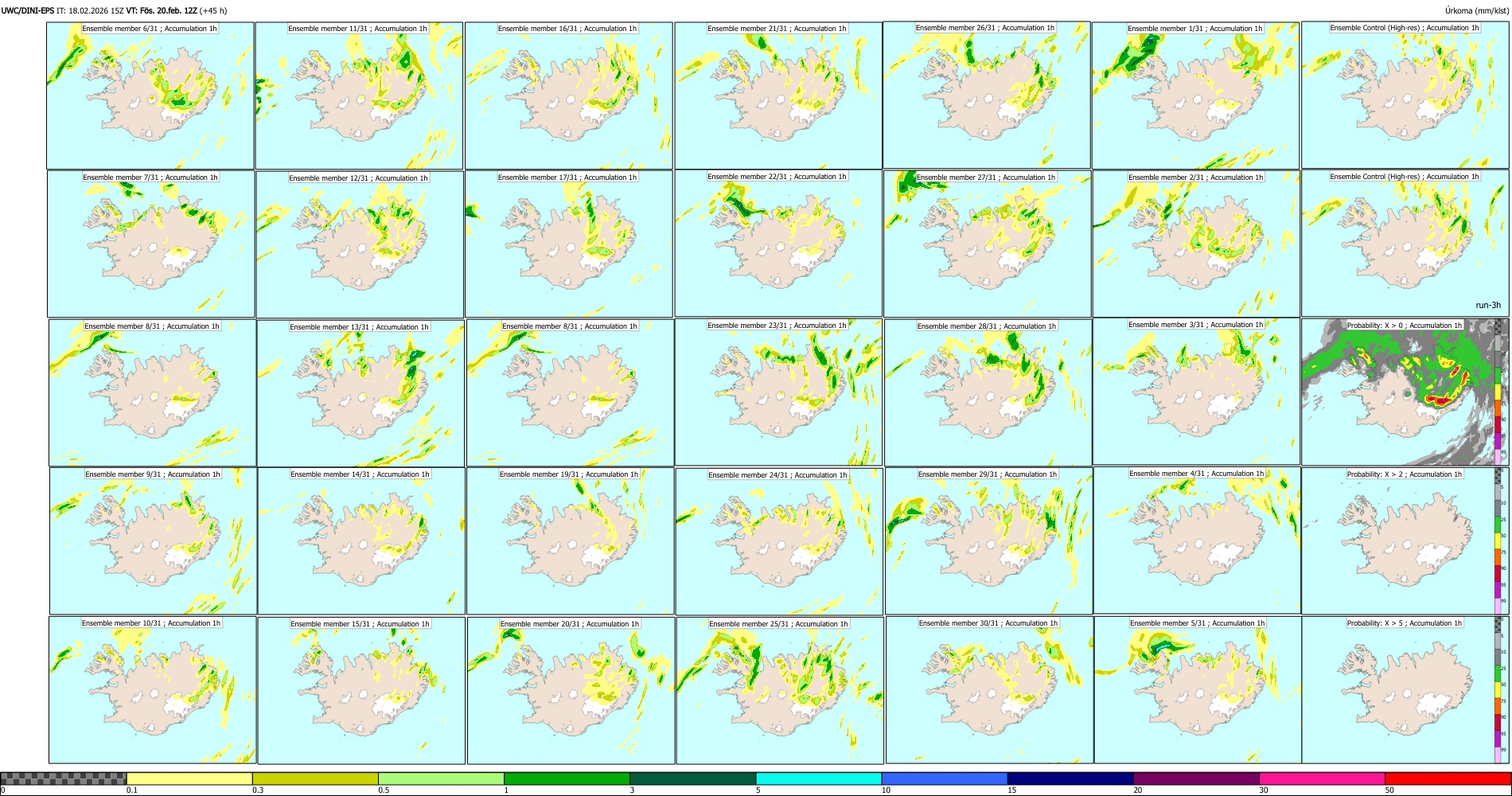
Task: Select the 'Ensemble member 24/31' title text
Action: pyautogui.click(x=777, y=475)
